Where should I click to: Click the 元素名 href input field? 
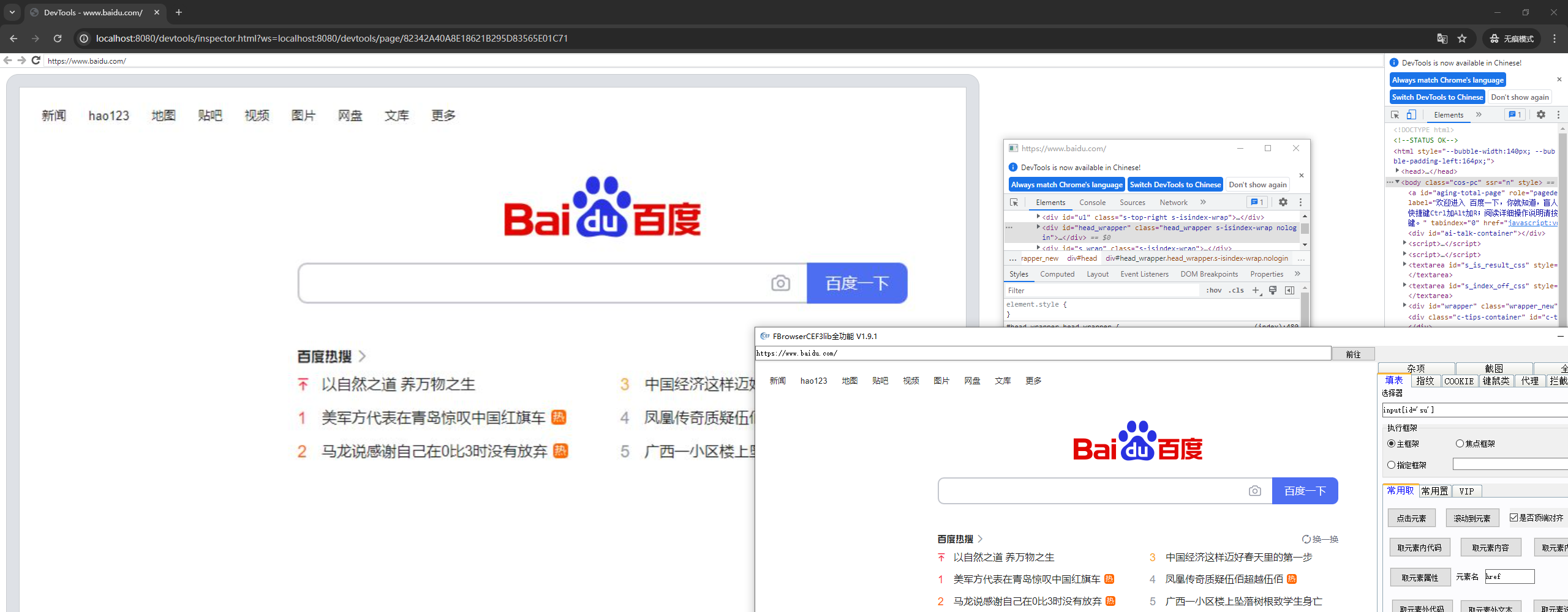coord(1509,577)
